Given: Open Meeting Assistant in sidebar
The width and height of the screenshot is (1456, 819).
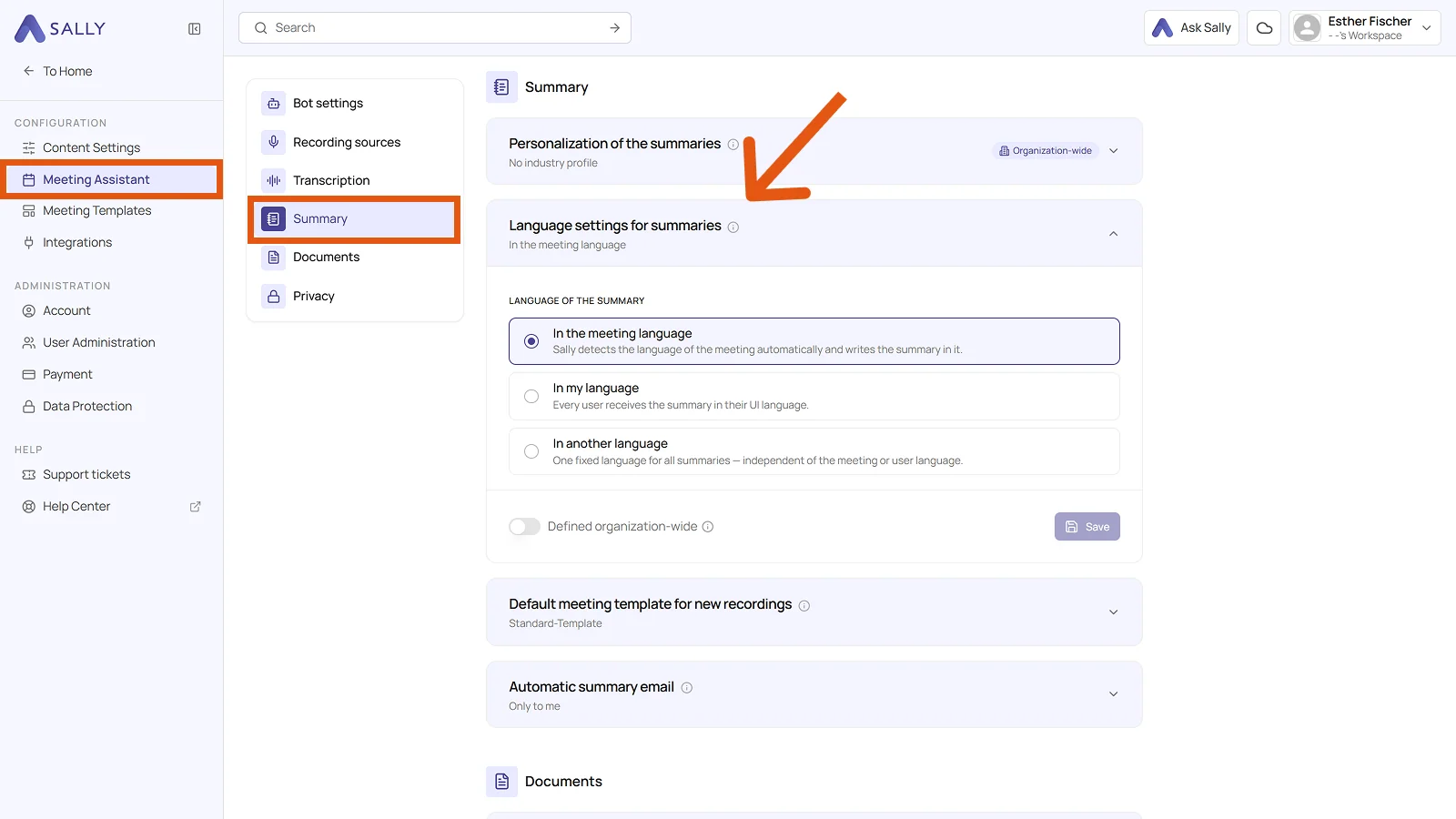Looking at the screenshot, I should pos(111,180).
